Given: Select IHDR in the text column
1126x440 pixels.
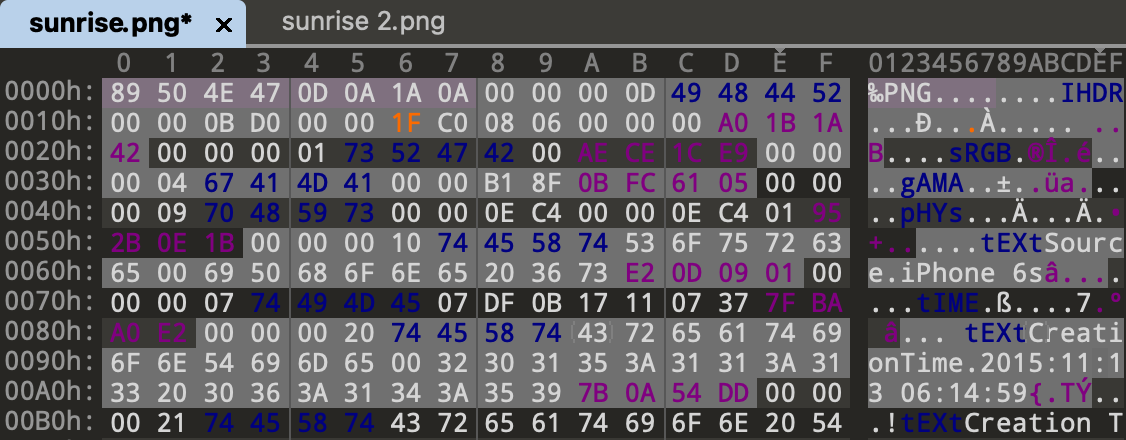Looking at the screenshot, I should [1092, 93].
